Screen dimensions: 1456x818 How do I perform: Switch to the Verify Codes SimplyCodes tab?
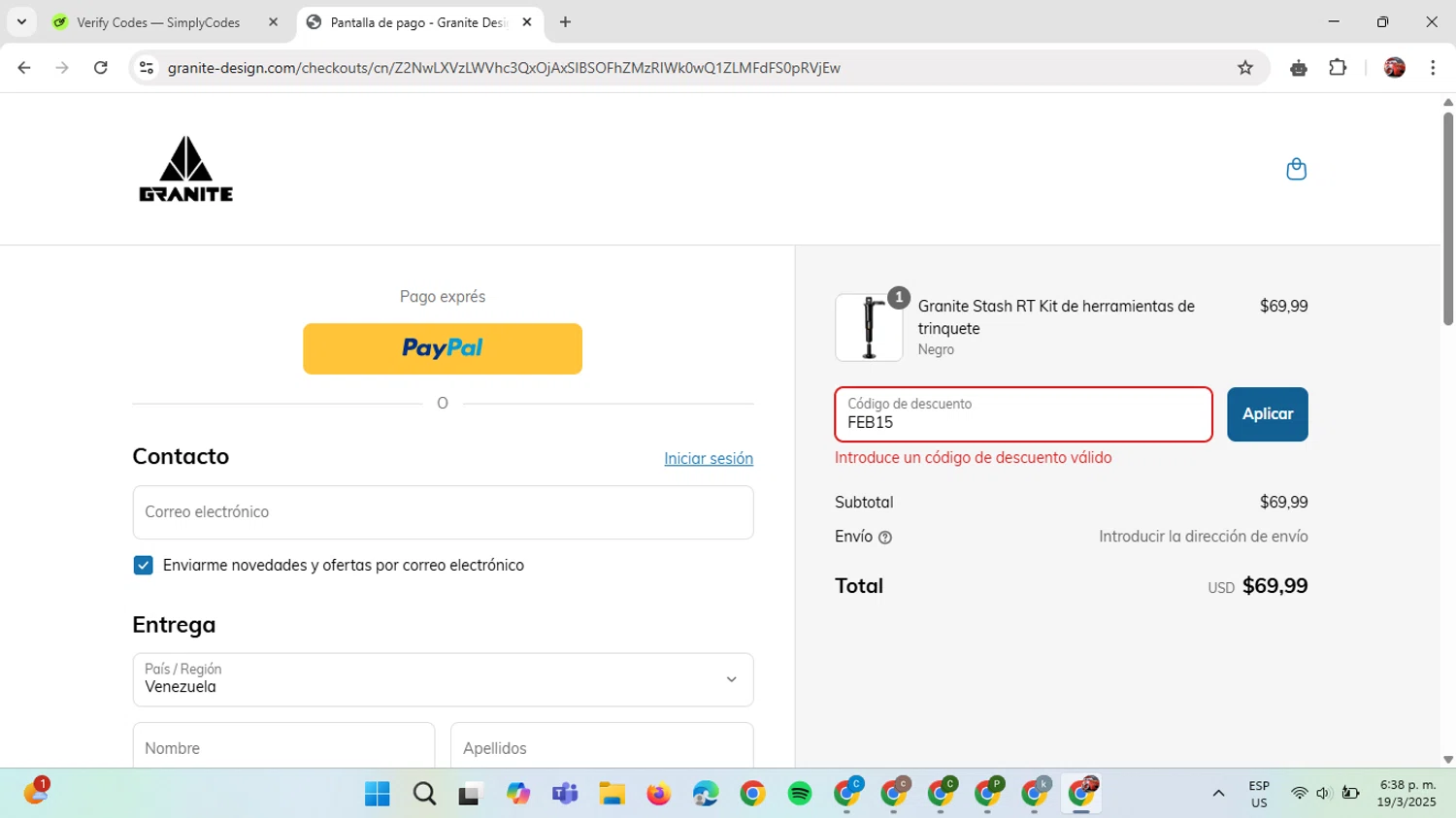(x=159, y=22)
